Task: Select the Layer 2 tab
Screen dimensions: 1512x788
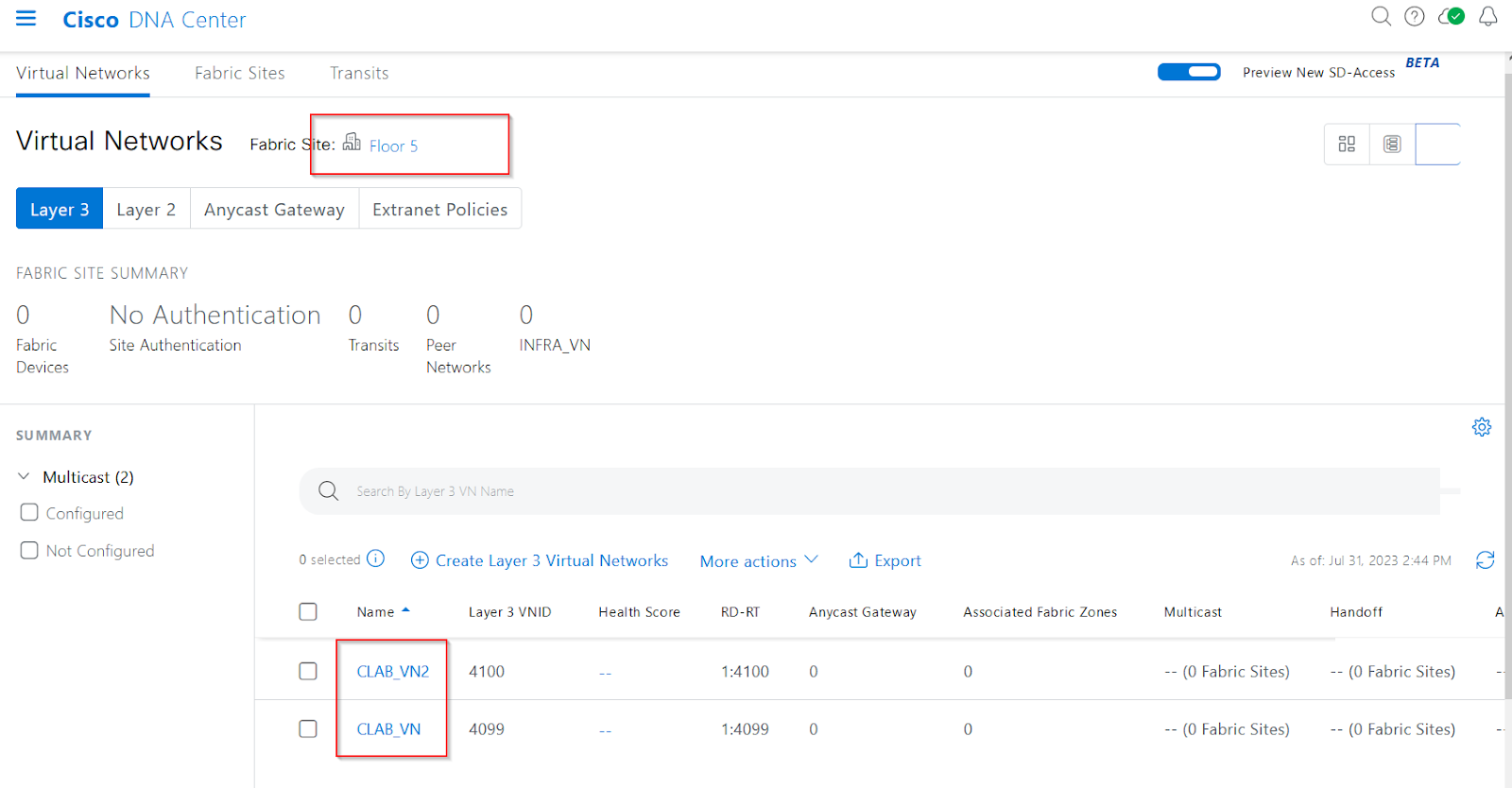Action: pos(146,209)
